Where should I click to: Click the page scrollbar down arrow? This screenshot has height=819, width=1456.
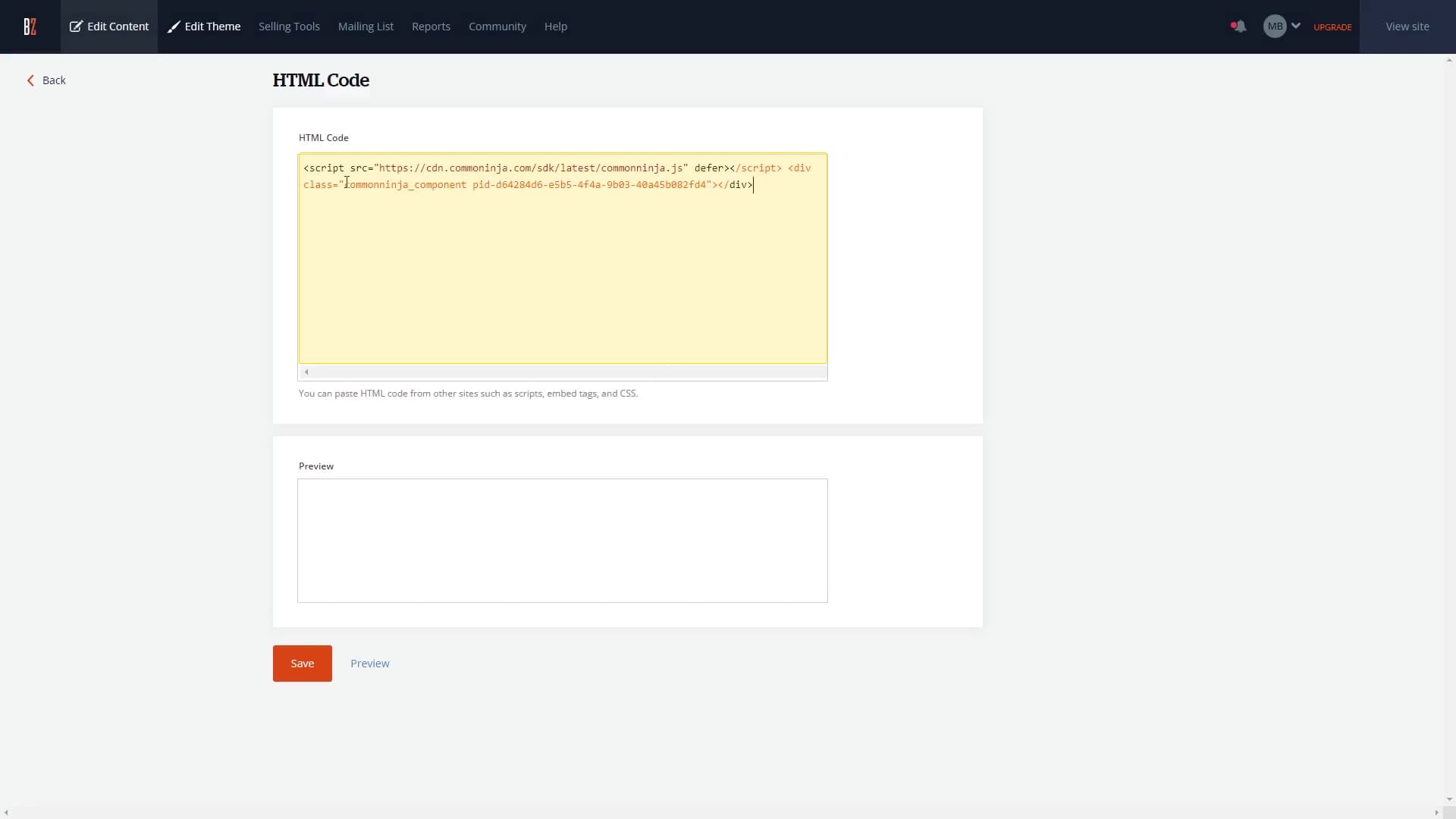coord(1449,799)
